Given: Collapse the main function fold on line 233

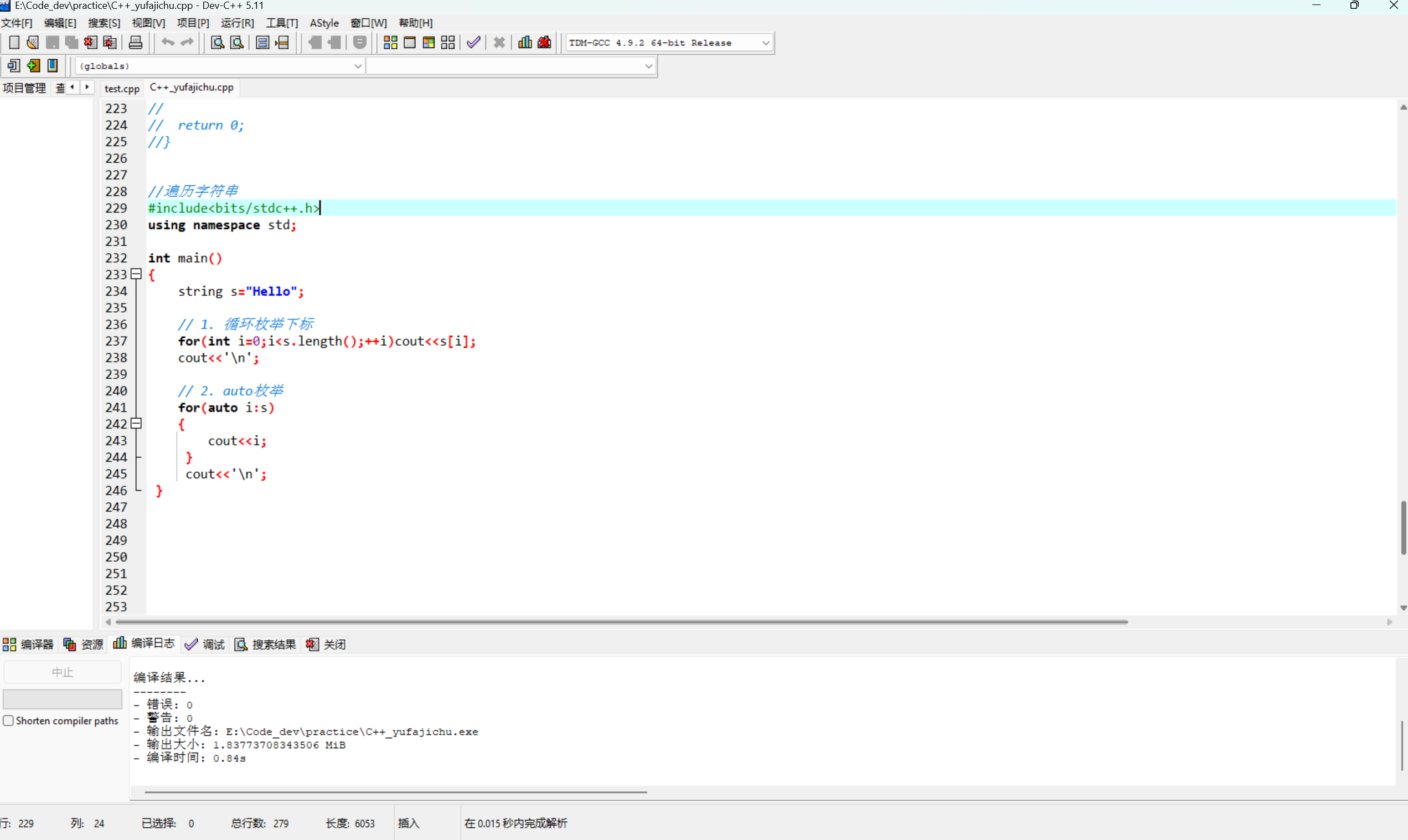Looking at the screenshot, I should [x=136, y=274].
